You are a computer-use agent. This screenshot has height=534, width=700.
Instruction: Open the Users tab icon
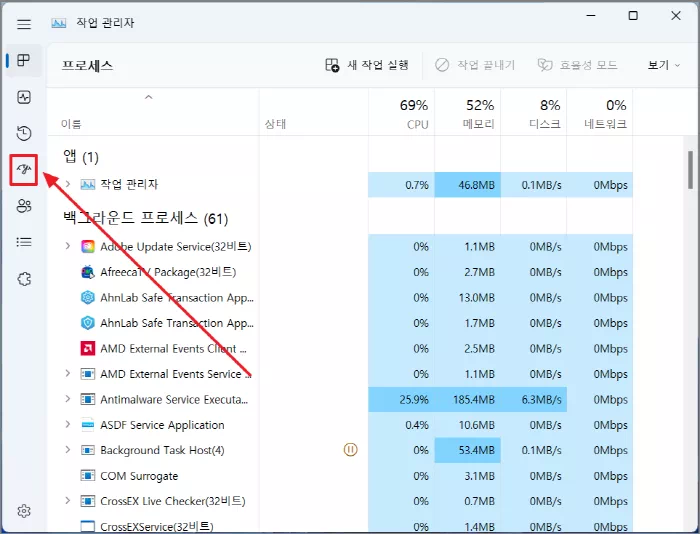point(24,206)
